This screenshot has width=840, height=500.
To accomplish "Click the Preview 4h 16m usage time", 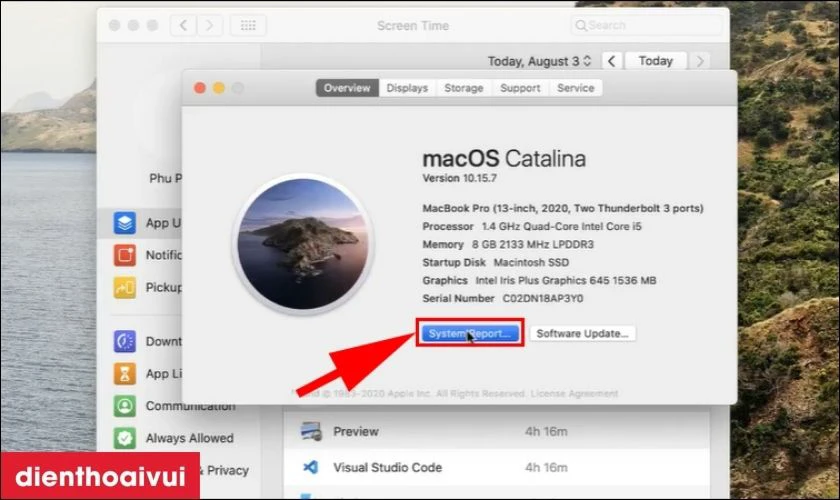I will click(546, 431).
